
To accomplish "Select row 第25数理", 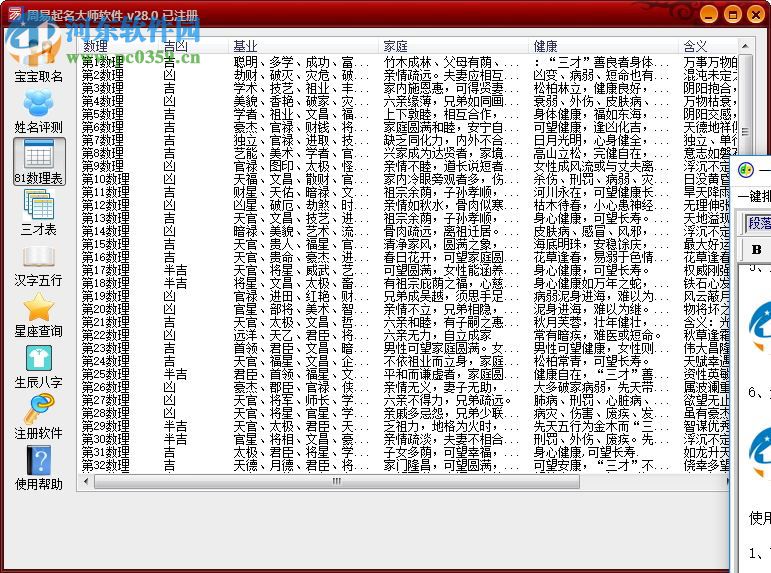I will [404, 375].
